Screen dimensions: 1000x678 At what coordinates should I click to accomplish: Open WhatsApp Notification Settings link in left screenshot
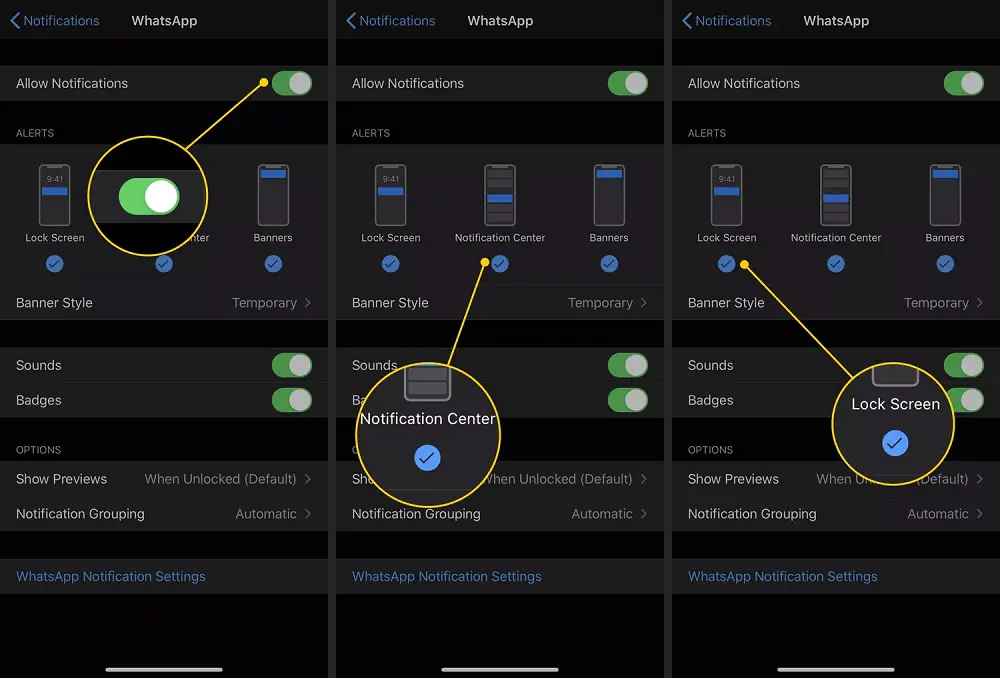point(111,577)
